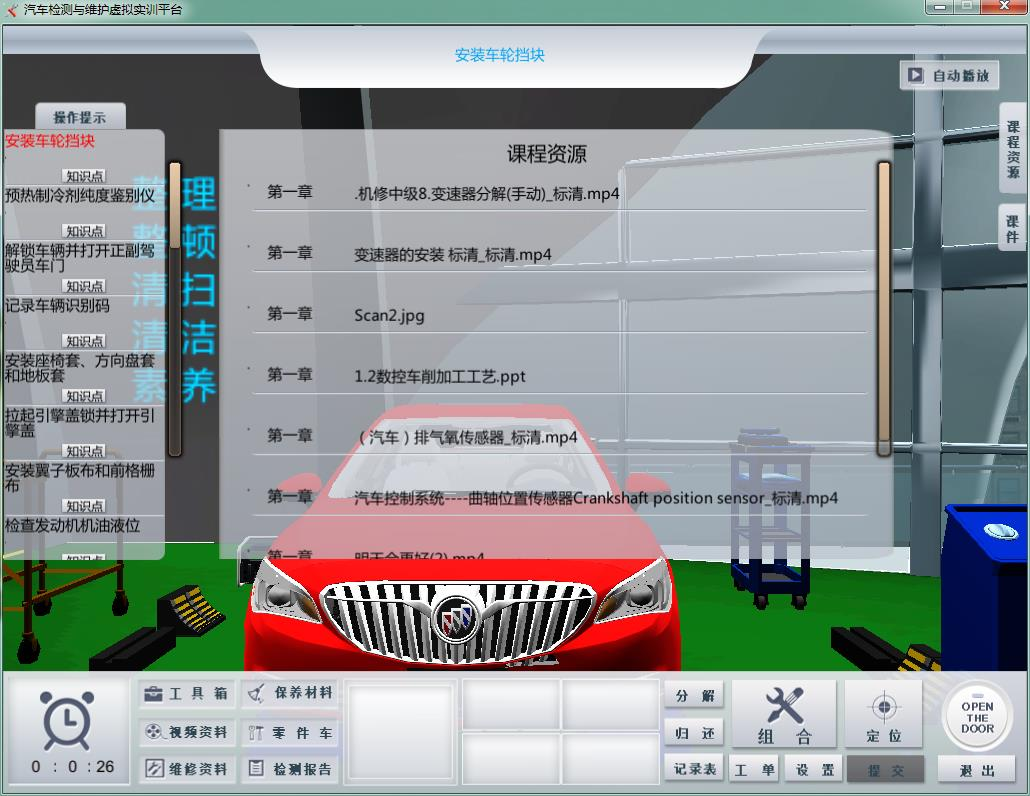
Task: Switch to the 课程资源 side tab
Action: pyautogui.click(x=1012, y=148)
